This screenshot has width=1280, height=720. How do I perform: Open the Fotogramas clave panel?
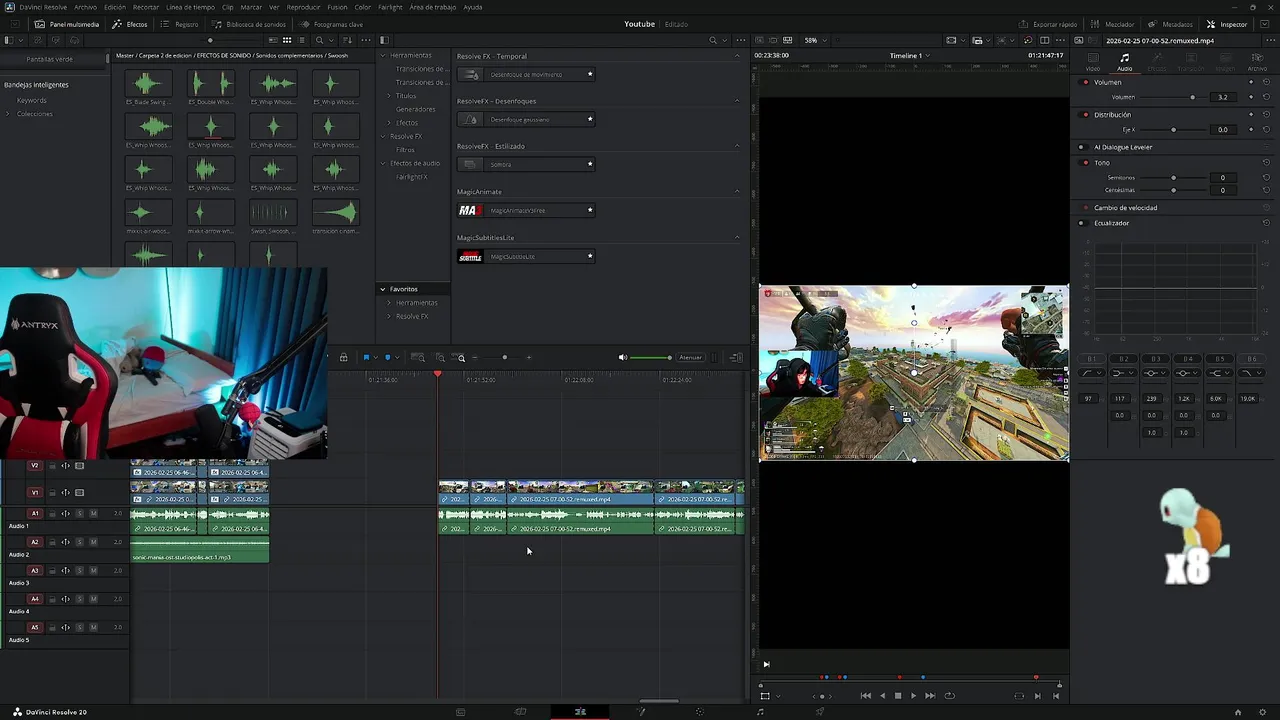tap(331, 24)
